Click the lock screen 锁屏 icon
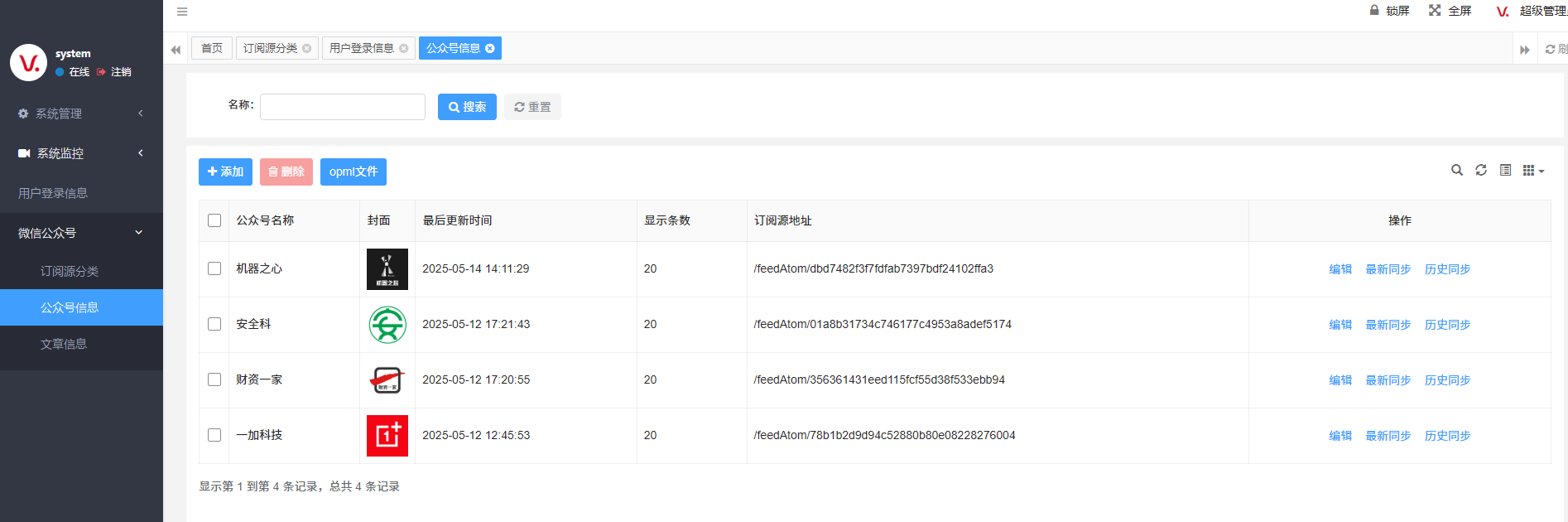The height and width of the screenshot is (522, 1568). click(x=1374, y=11)
